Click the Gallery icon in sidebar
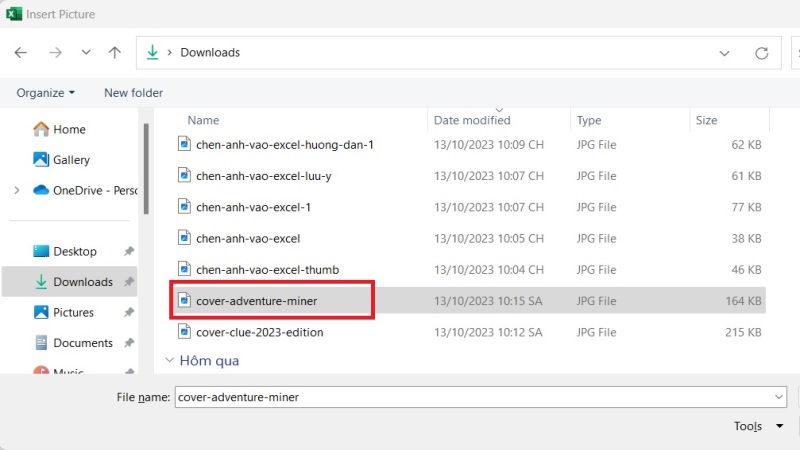This screenshot has width=800, height=450. [x=41, y=160]
